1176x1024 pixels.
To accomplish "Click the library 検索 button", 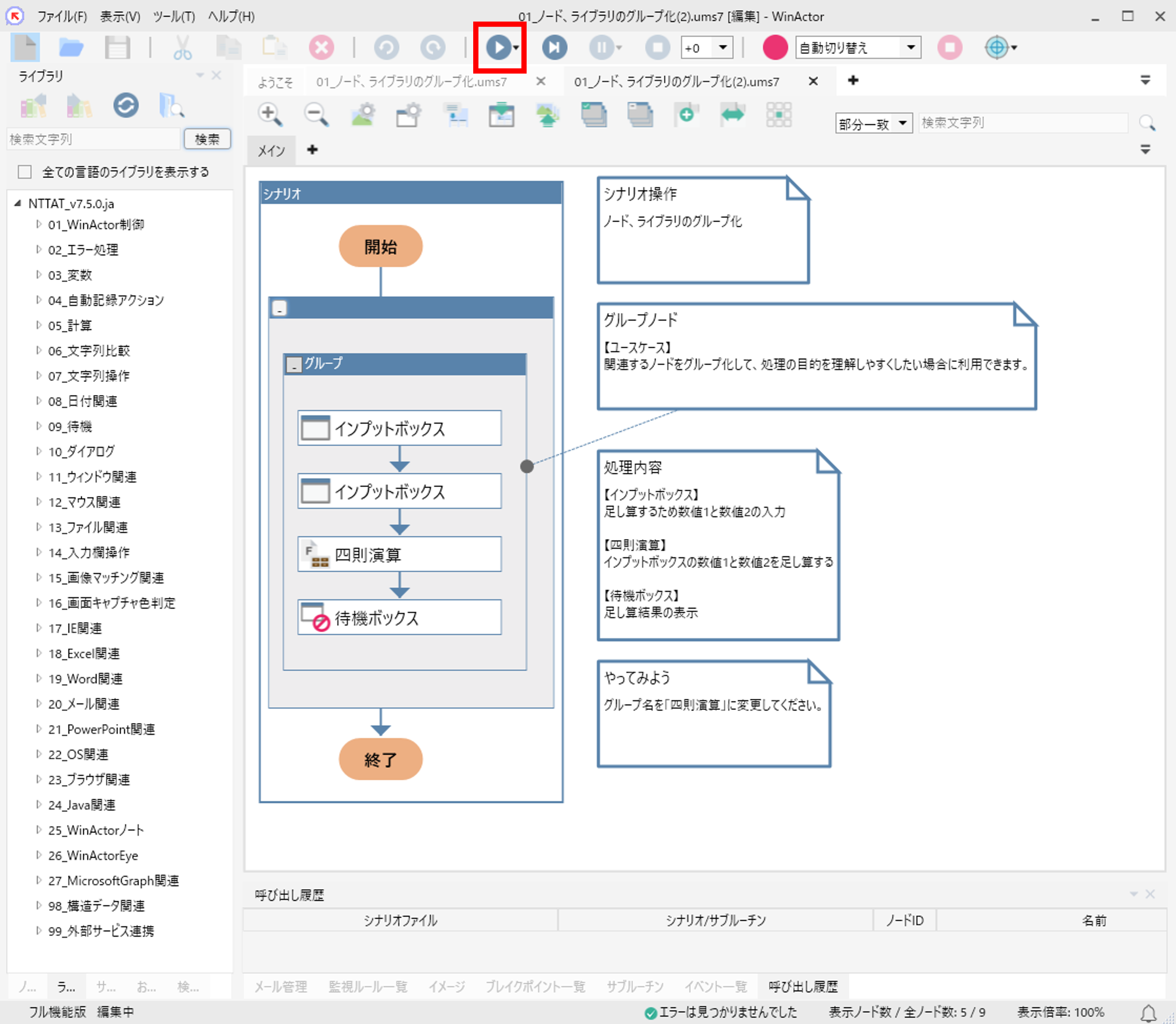I will (208, 139).
